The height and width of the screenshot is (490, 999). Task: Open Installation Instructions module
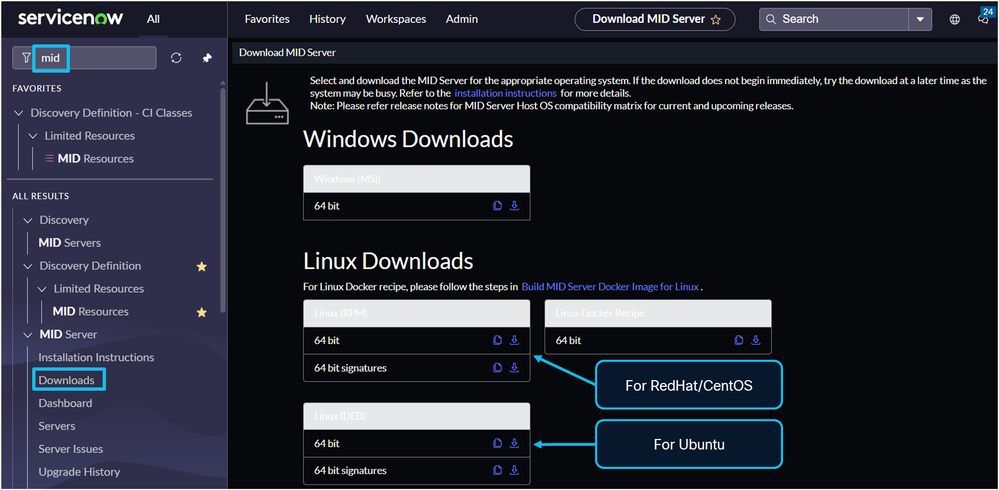point(96,357)
